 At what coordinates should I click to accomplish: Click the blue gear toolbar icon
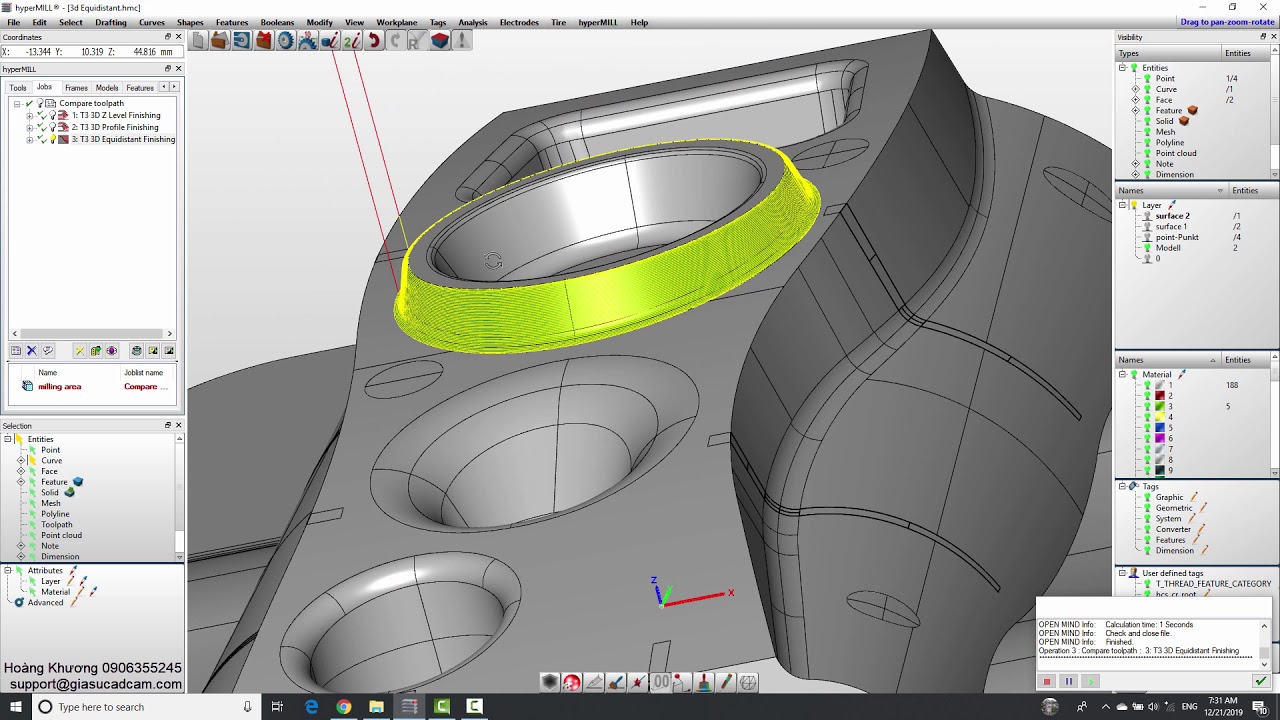(x=285, y=40)
